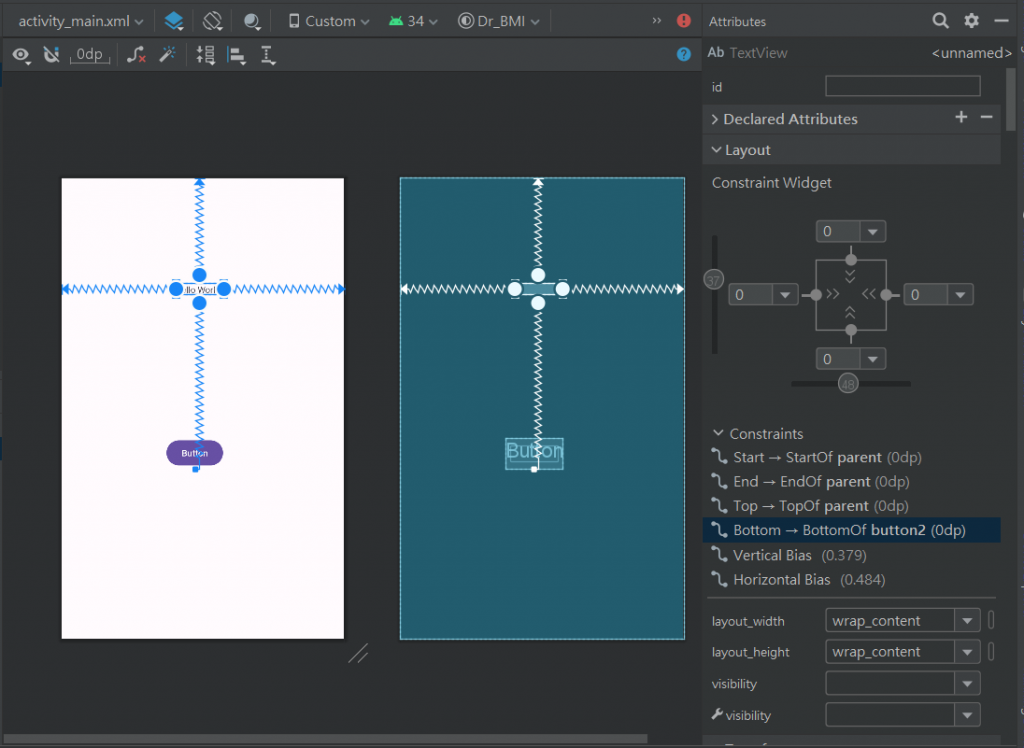Click the red error warning icon
This screenshot has height=748, width=1024.
(684, 20)
